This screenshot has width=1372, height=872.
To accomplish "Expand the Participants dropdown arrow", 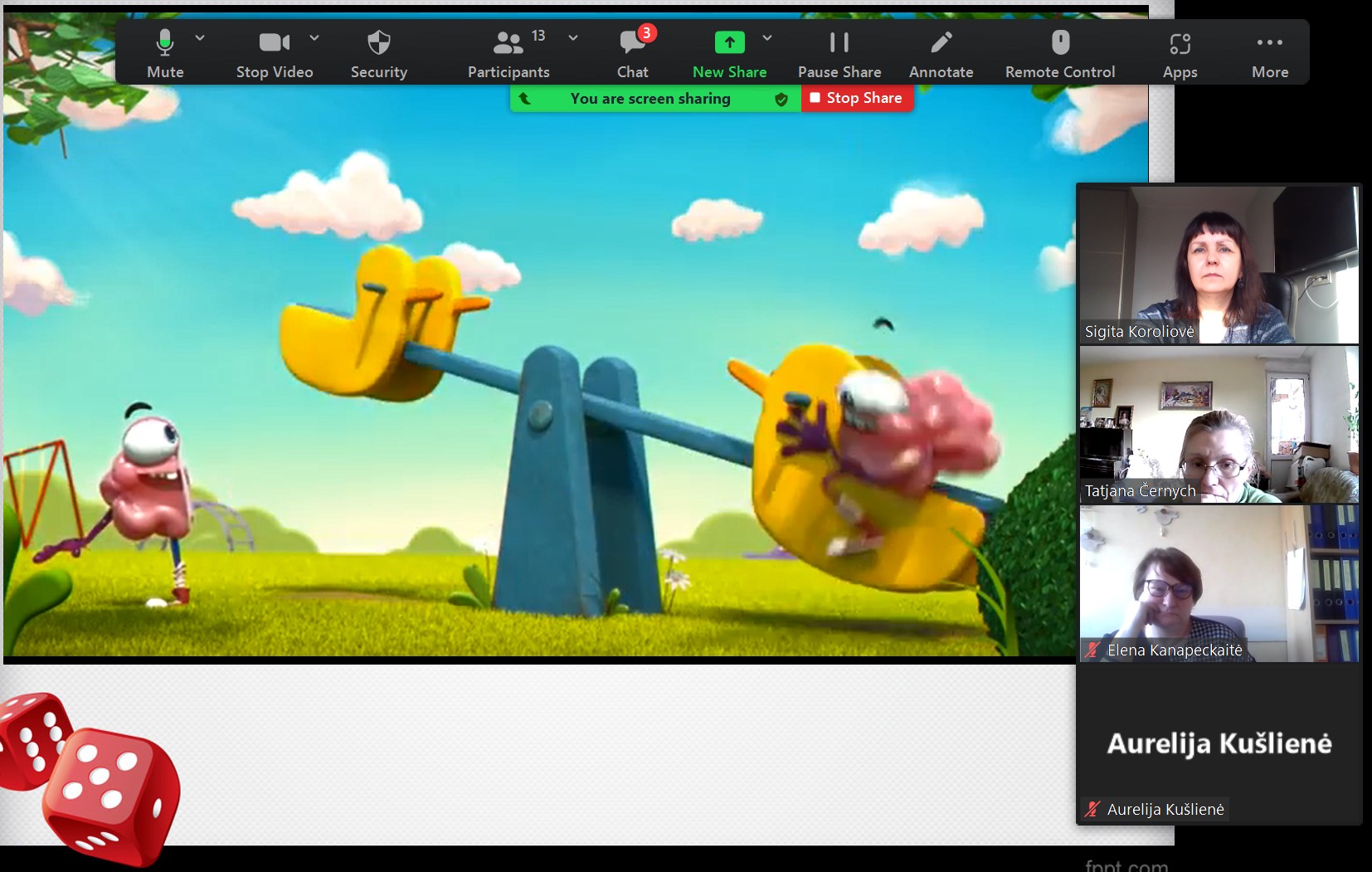I will point(573,38).
